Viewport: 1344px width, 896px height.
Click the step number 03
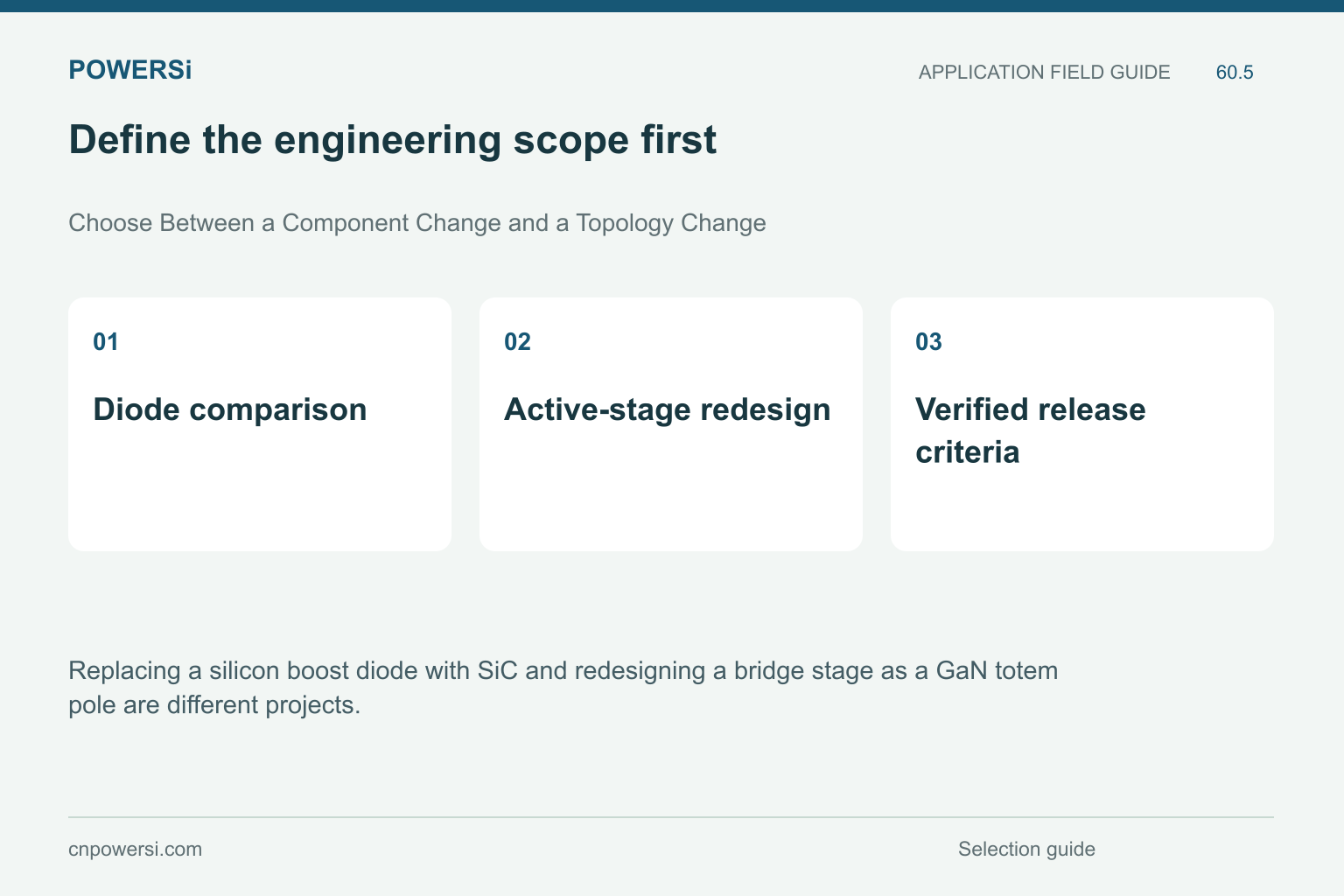(x=928, y=342)
